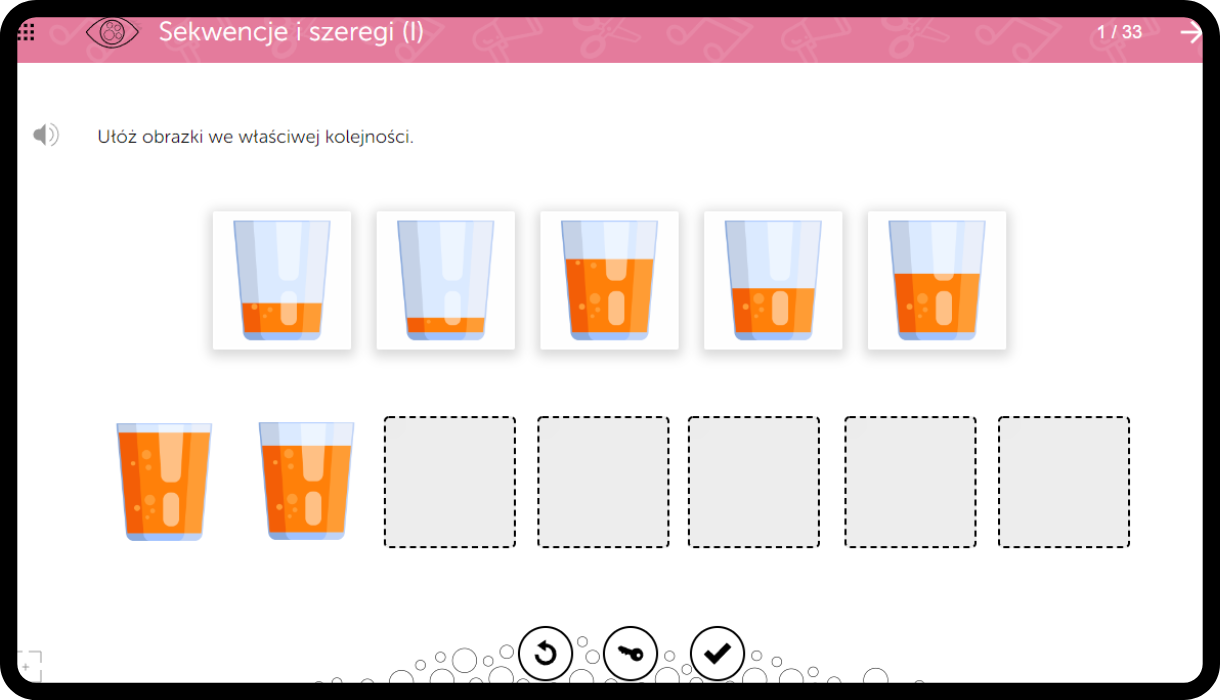Go to next exercise with the arrow
The image size is (1220, 700).
(1190, 32)
